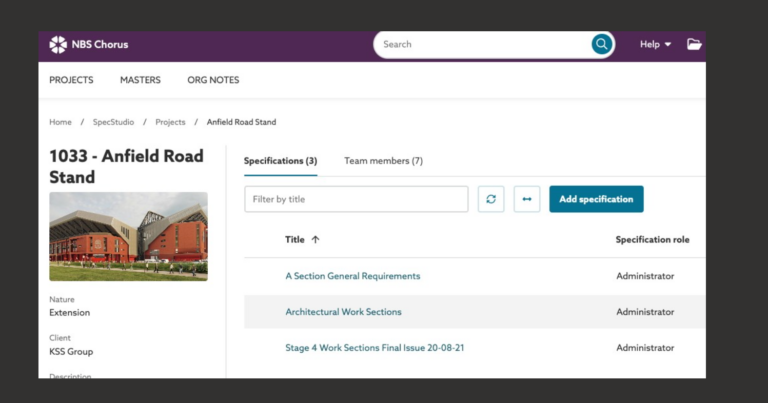
Task: Open the folder icon in header
Action: (694, 44)
